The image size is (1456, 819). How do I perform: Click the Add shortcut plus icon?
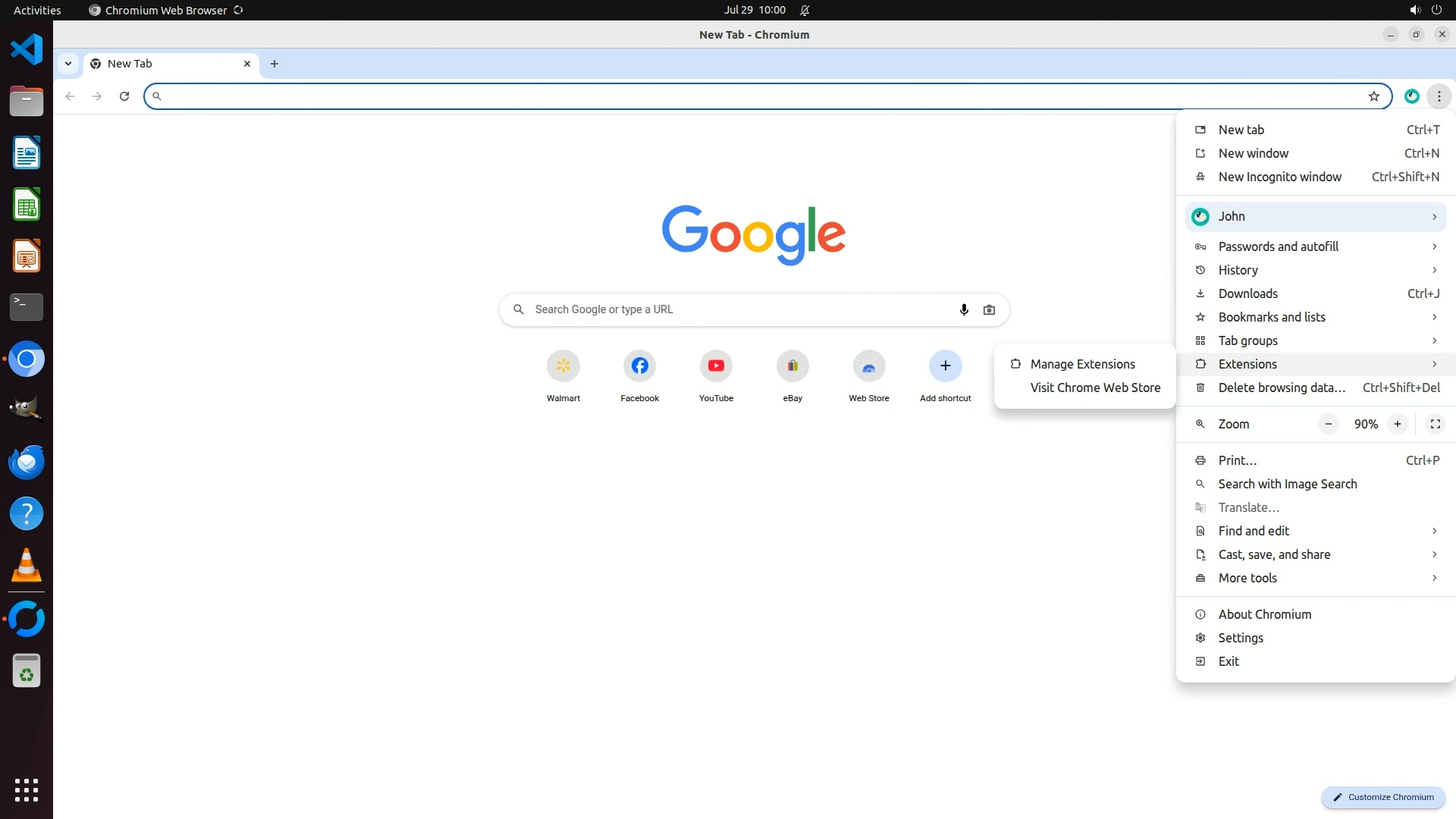point(945,366)
